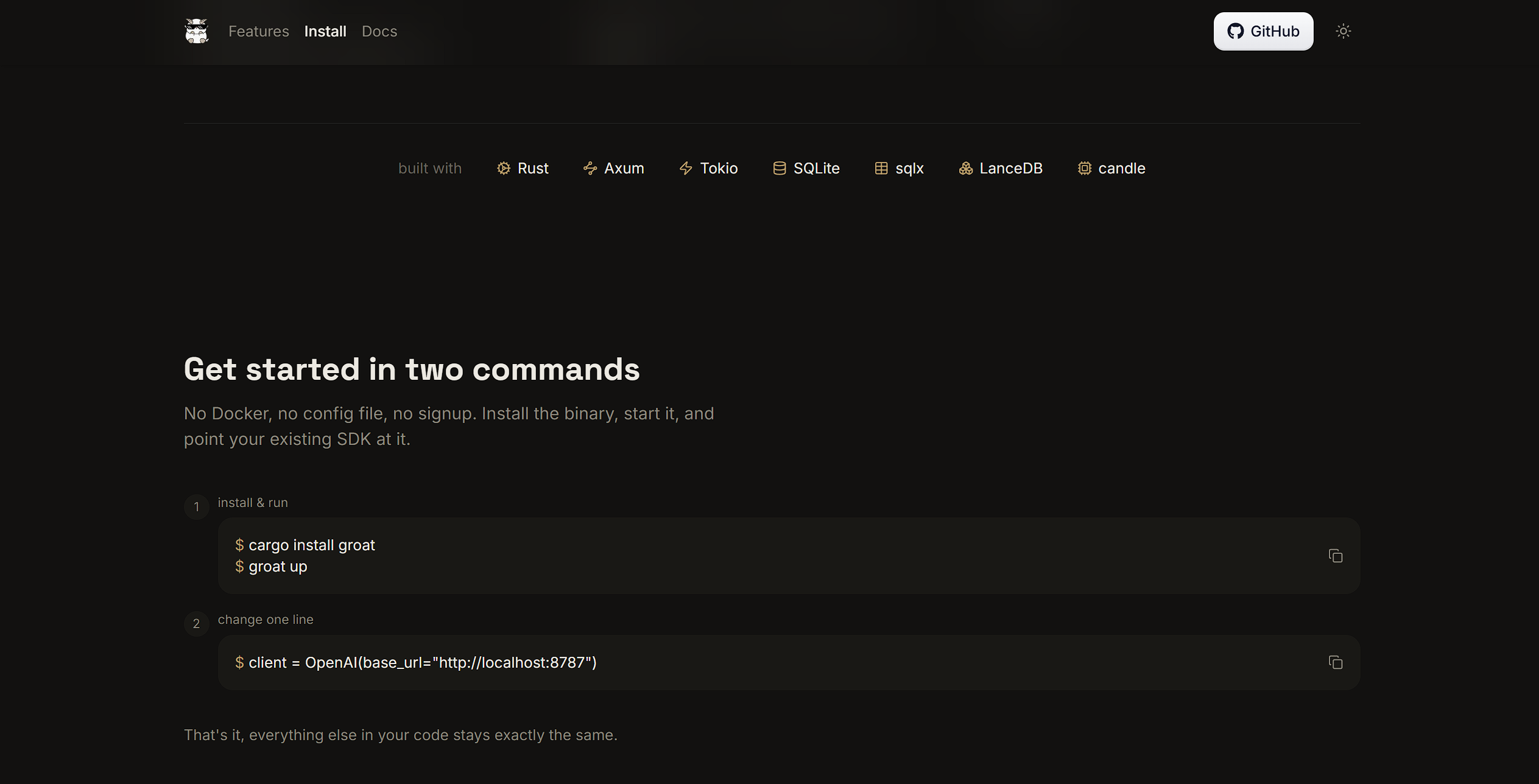Open the GitHub button
The width and height of the screenshot is (1539, 784).
(x=1263, y=31)
